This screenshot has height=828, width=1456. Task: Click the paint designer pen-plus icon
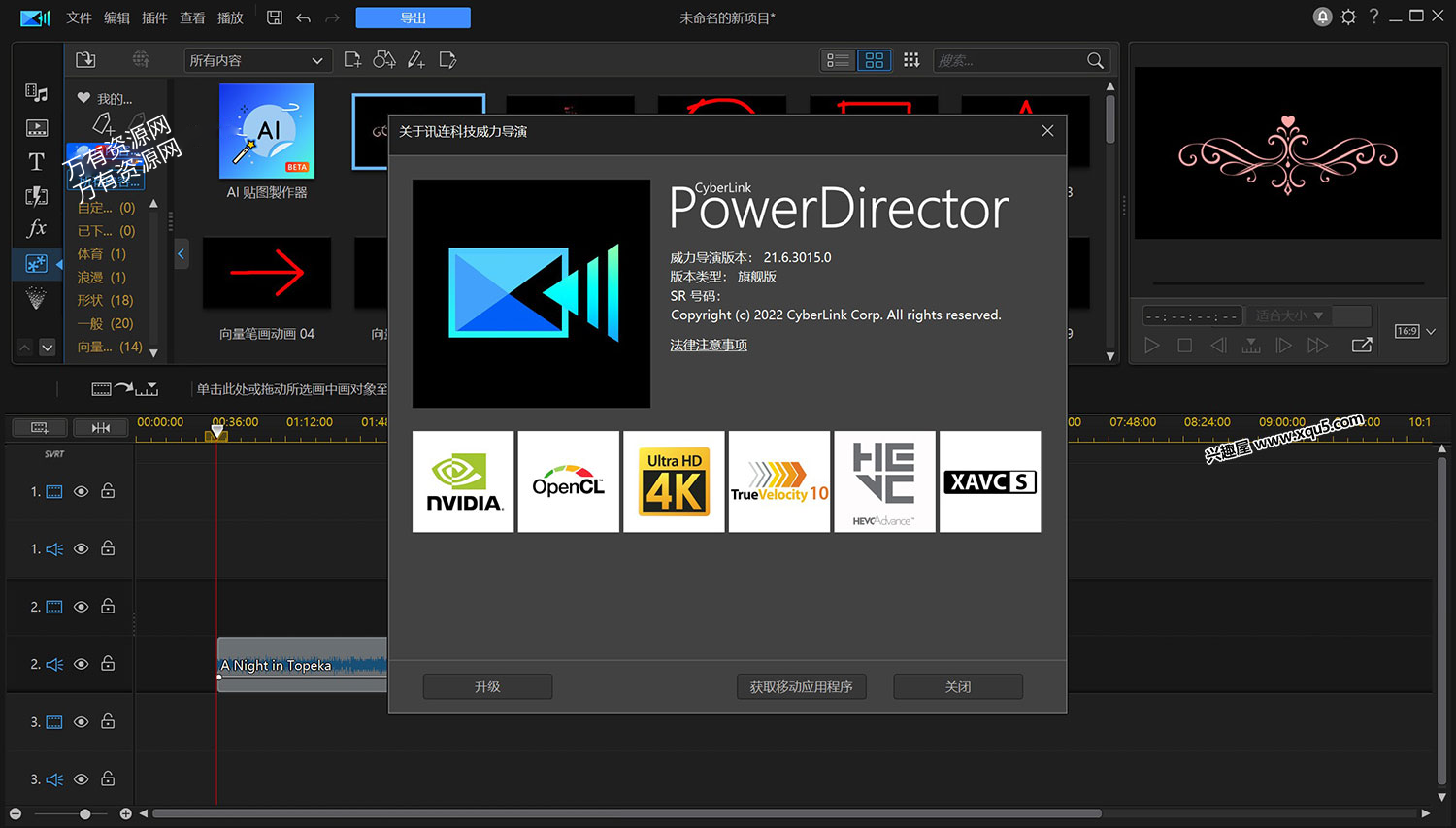(x=415, y=60)
